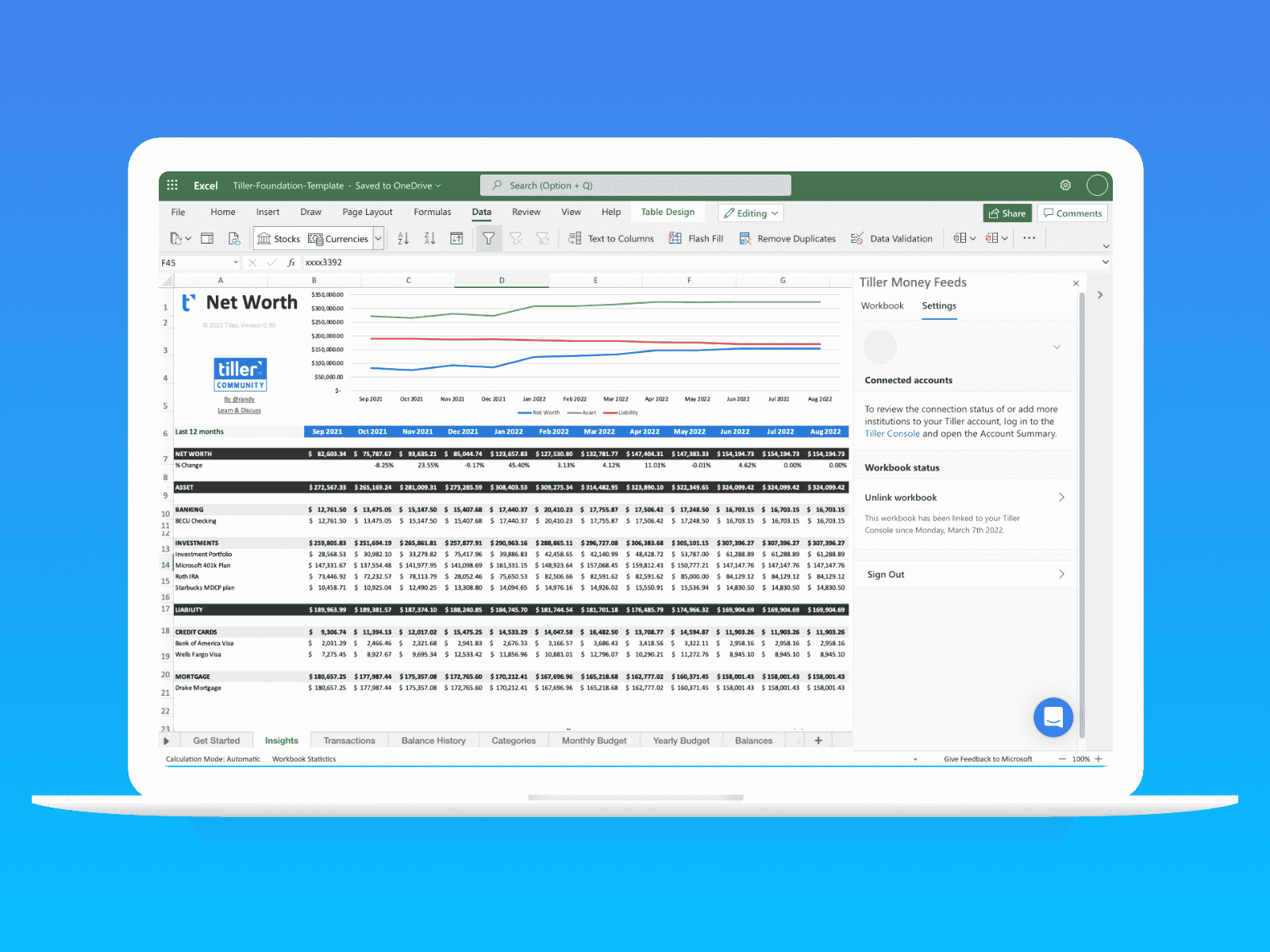The image size is (1270, 952).
Task: Click the formula bar Cancel X icon
Action: (252, 263)
